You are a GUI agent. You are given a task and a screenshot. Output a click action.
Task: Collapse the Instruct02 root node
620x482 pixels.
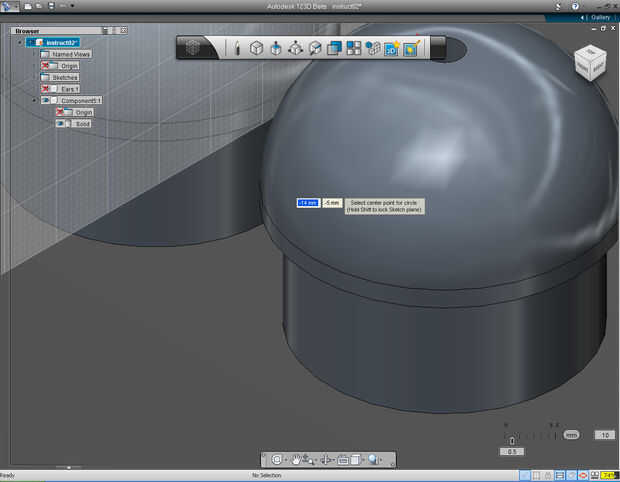pos(20,42)
